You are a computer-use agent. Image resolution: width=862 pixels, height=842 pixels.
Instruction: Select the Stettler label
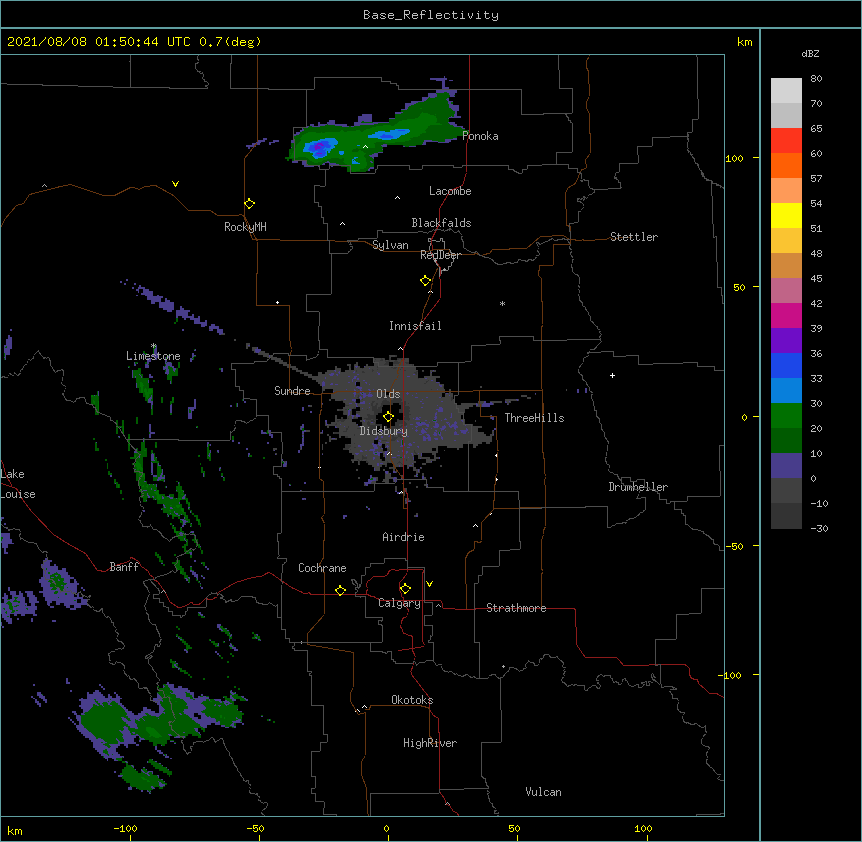click(x=633, y=237)
